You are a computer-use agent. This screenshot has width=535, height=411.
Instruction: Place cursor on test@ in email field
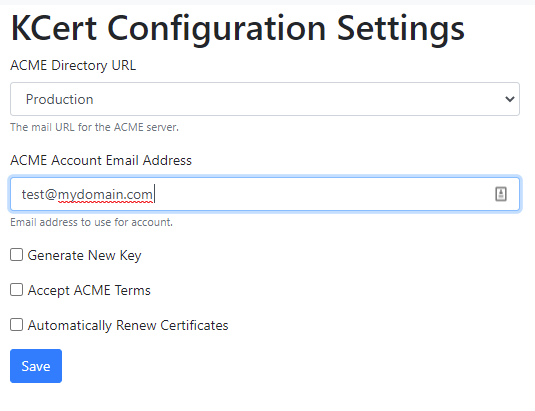pos(39,194)
